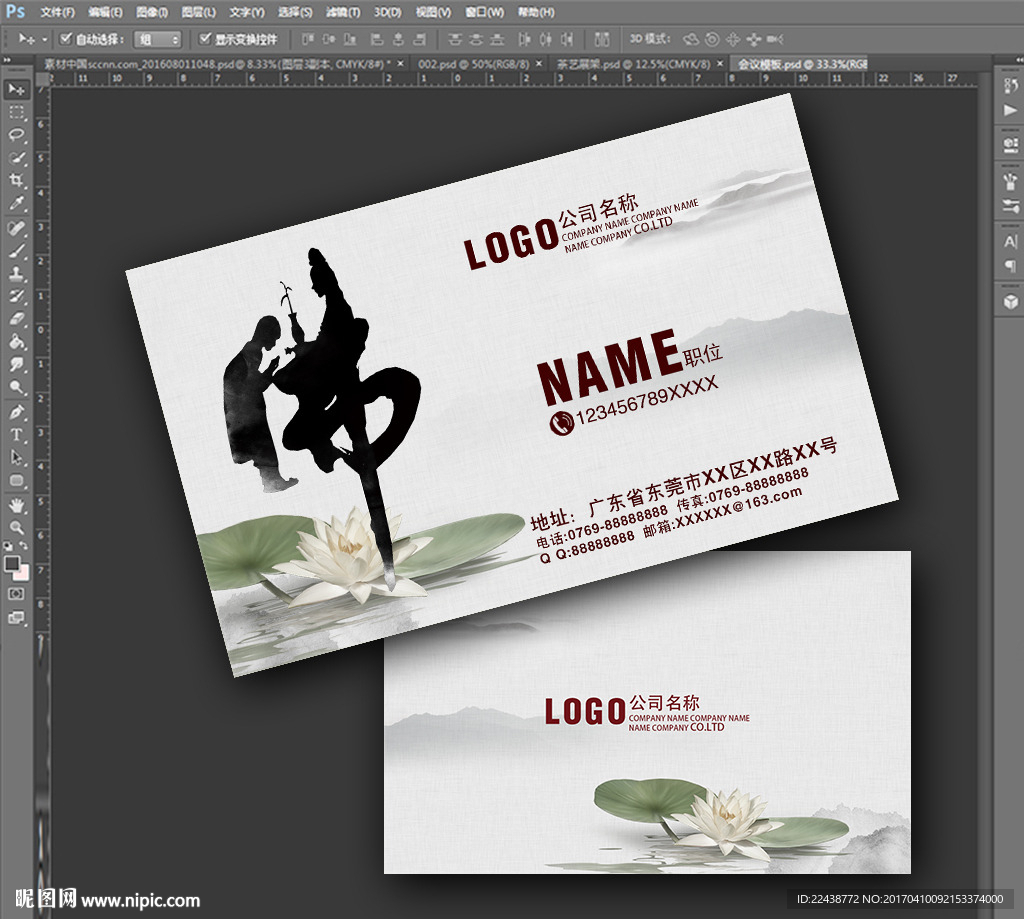This screenshot has height=919, width=1024.
Task: Select the Brush tool
Action: 16,251
